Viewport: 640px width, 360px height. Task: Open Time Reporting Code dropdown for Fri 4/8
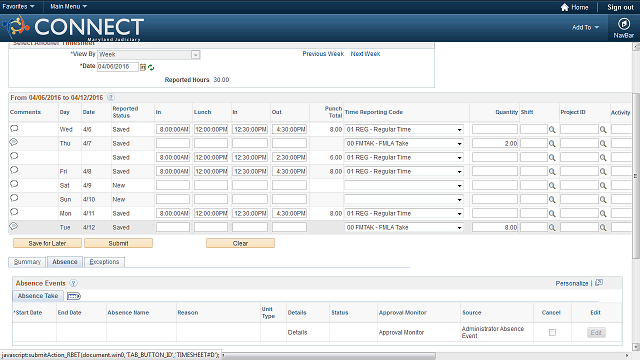pyautogui.click(x=404, y=171)
